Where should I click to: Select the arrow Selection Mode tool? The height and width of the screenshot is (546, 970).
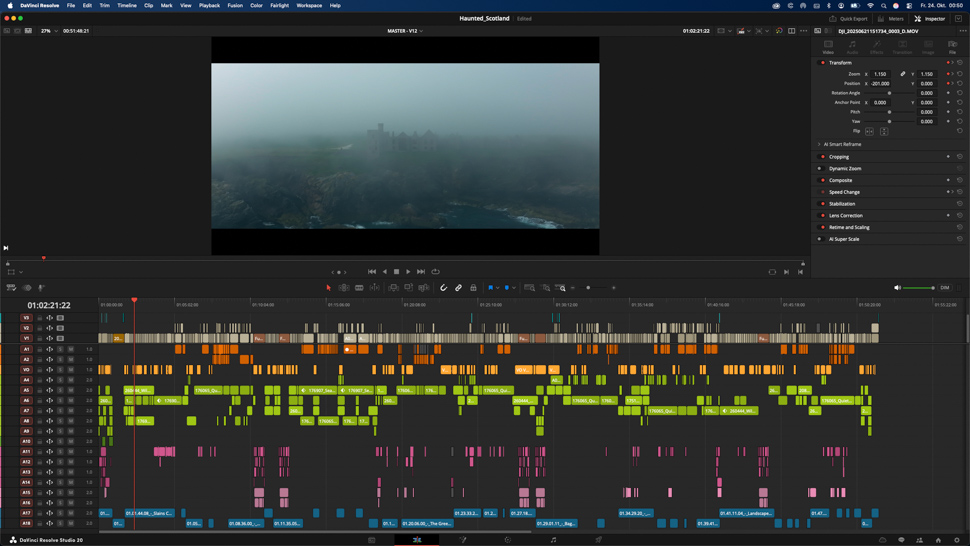tap(328, 288)
